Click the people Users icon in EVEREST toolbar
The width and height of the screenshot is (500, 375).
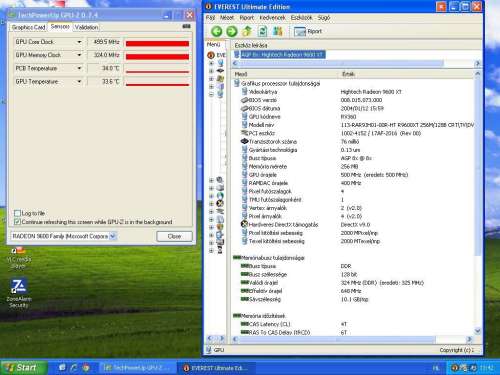click(278, 31)
